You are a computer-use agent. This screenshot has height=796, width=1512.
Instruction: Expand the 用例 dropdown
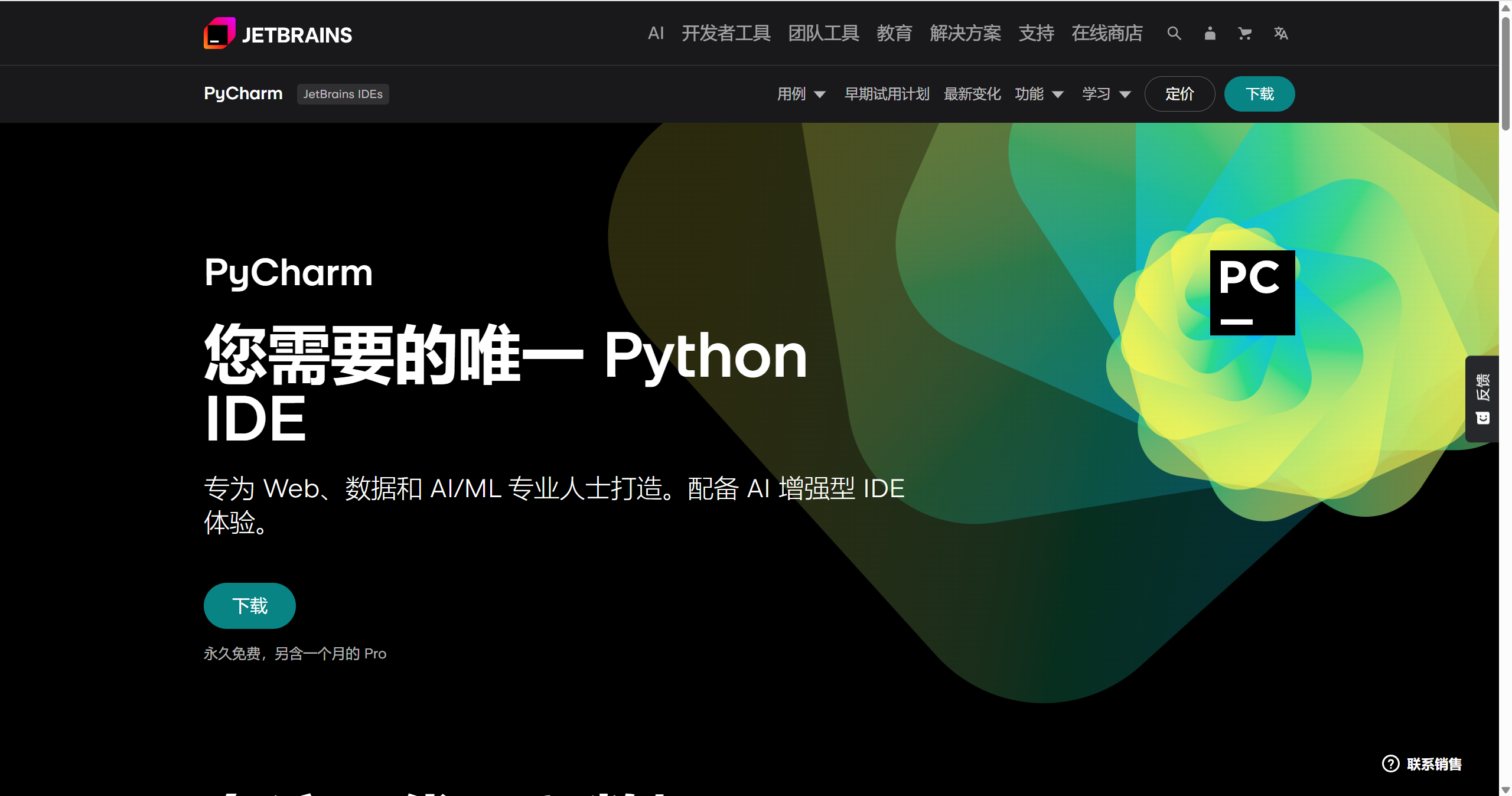[800, 94]
